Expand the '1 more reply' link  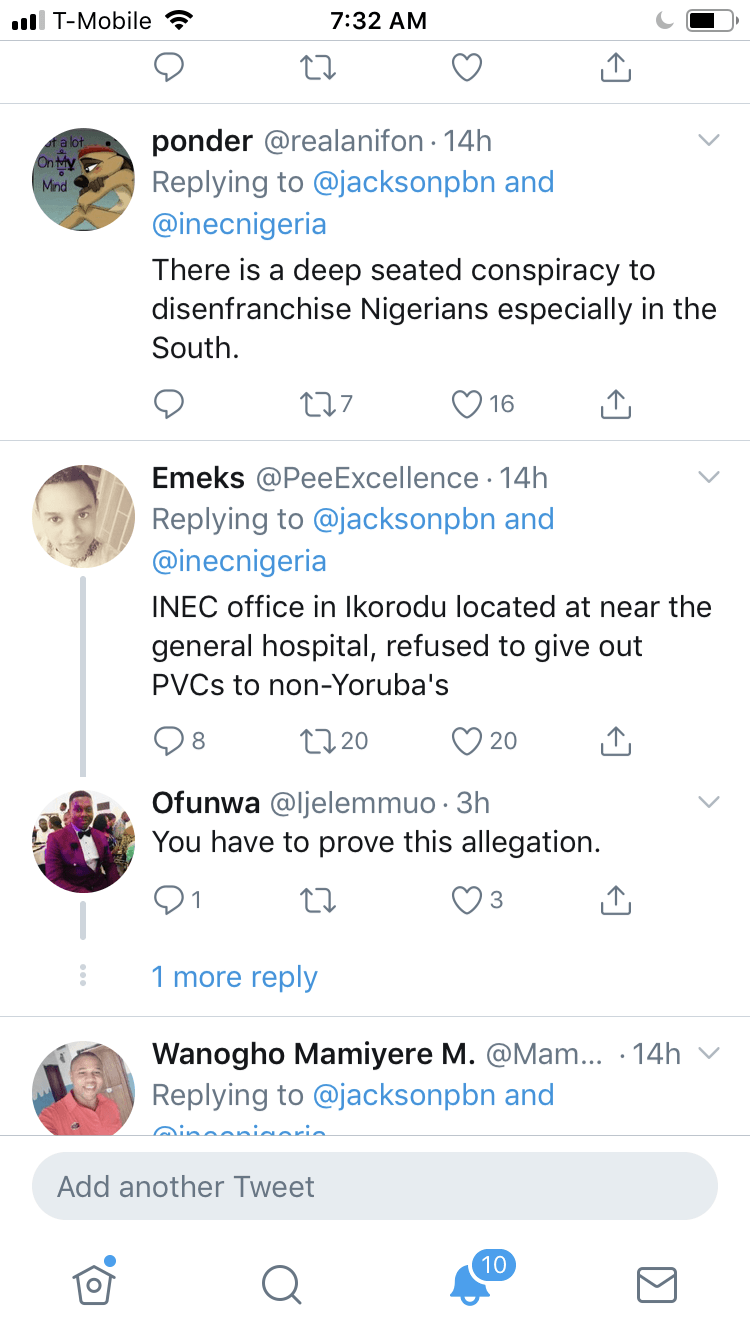pos(235,977)
